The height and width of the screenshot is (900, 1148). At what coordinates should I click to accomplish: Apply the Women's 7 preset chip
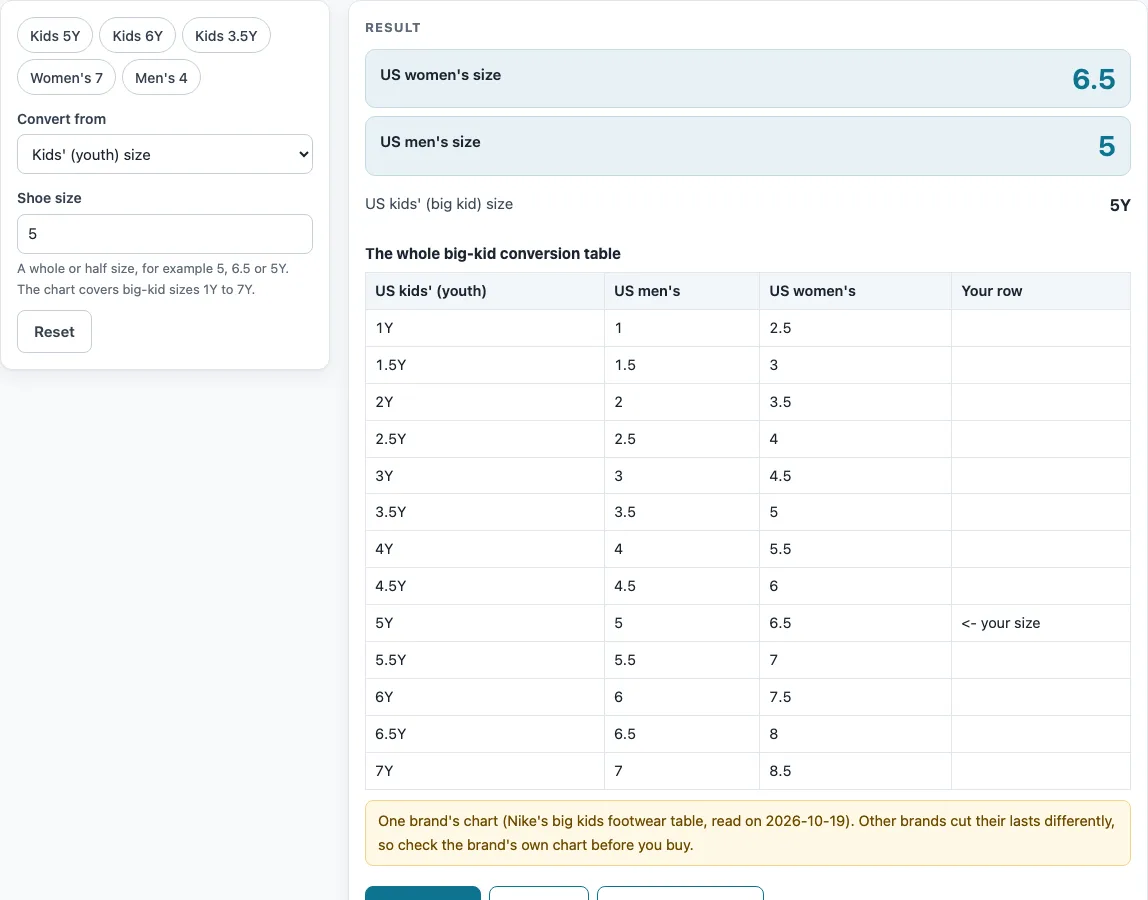pyautogui.click(x=67, y=78)
